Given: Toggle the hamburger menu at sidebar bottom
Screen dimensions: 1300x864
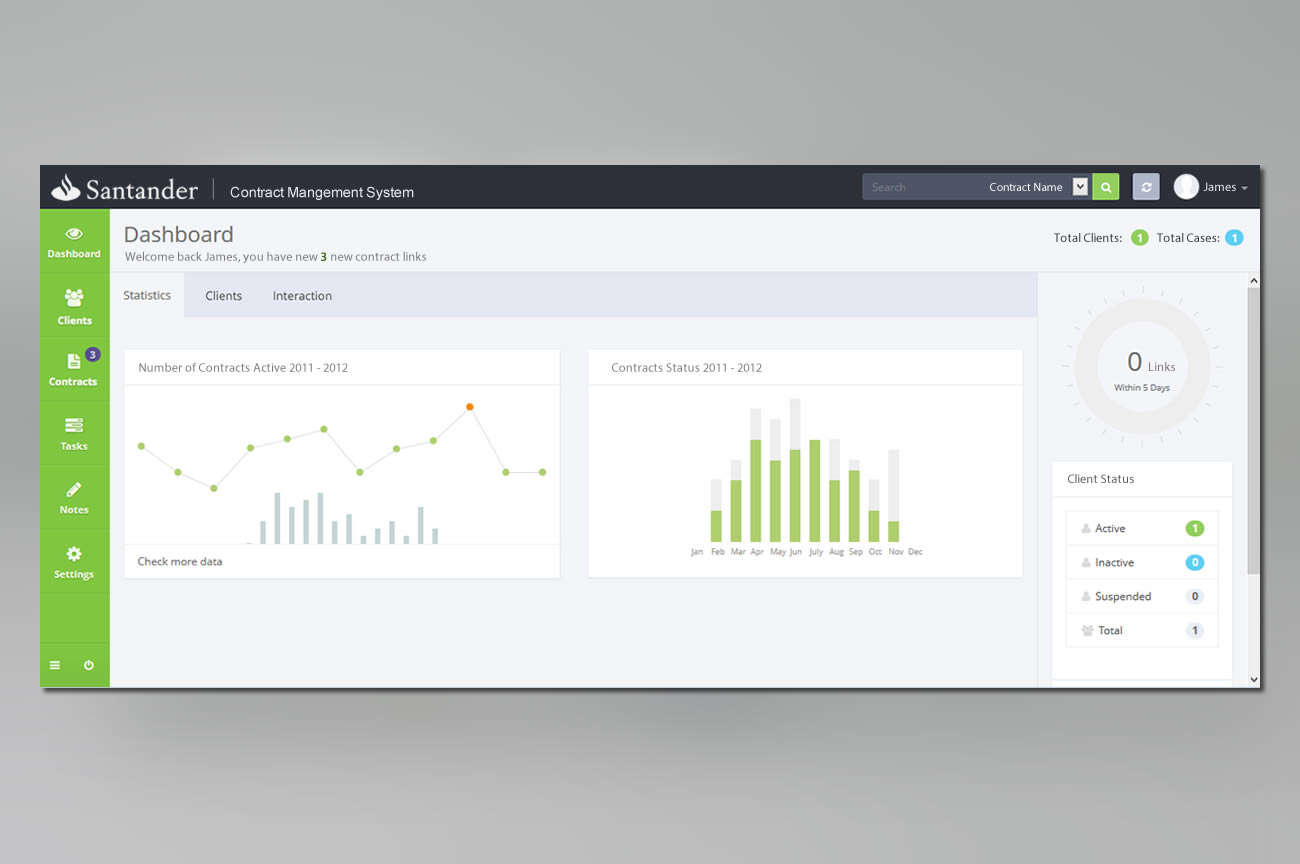Looking at the screenshot, I should pyautogui.click(x=54, y=664).
